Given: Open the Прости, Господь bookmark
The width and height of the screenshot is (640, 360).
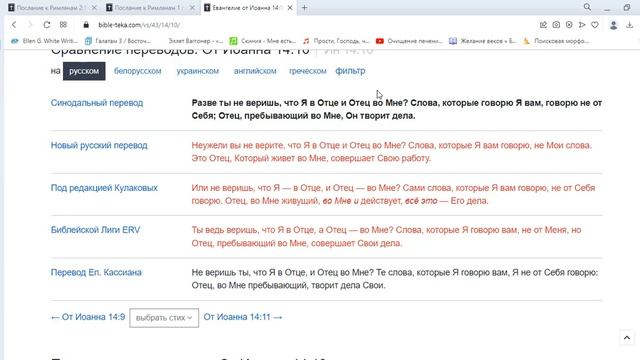Looking at the screenshot, I should (336, 41).
